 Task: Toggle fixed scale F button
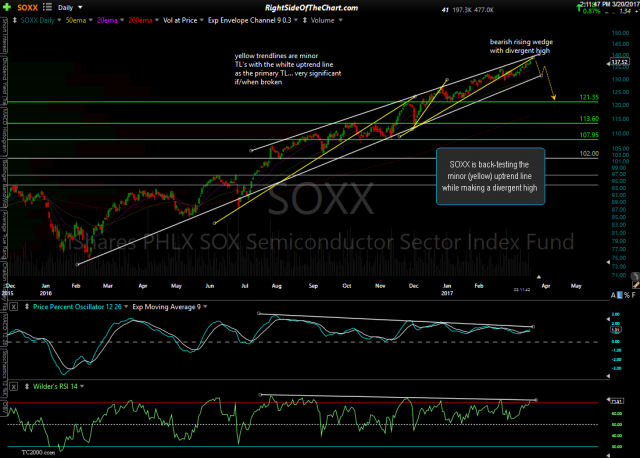[633, 295]
